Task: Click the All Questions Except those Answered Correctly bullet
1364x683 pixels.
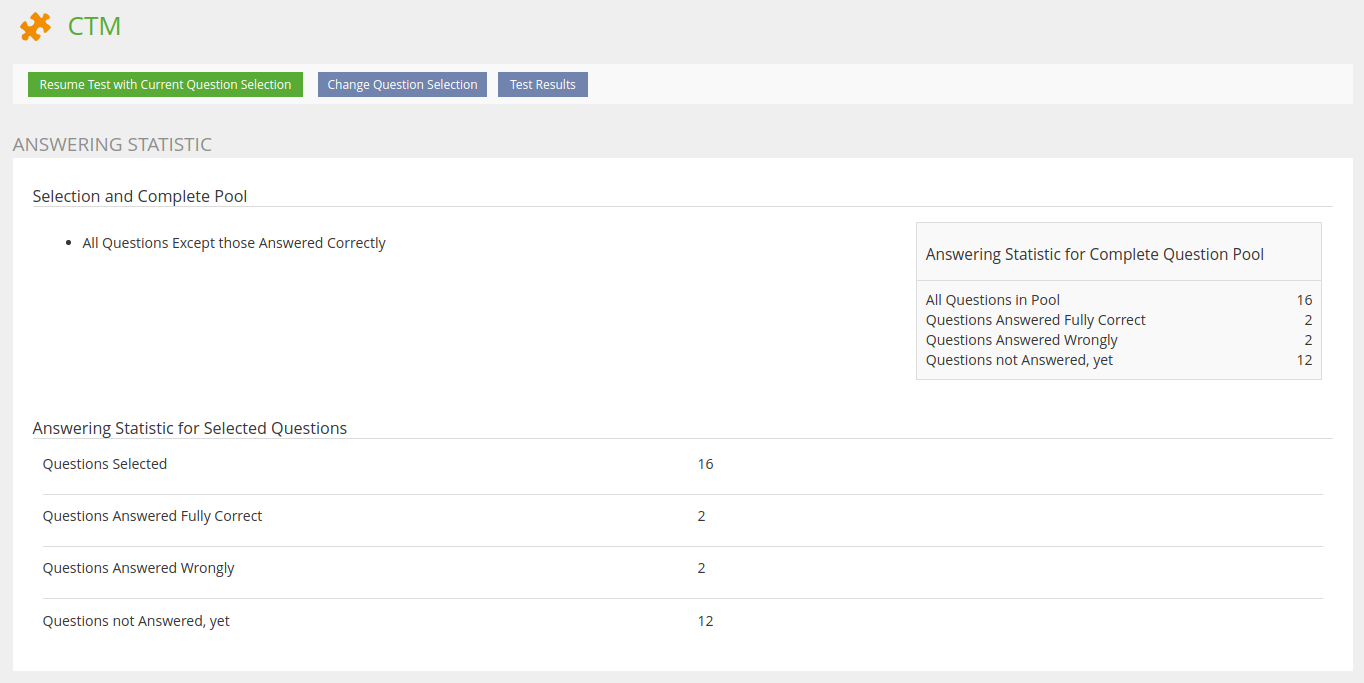Action: (x=233, y=243)
